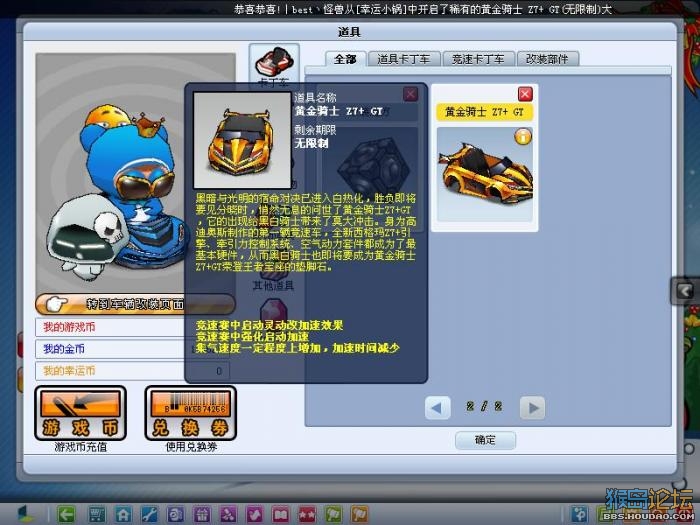Close the item detail tooltip panel
This screenshot has height=525, width=700.
click(410, 94)
